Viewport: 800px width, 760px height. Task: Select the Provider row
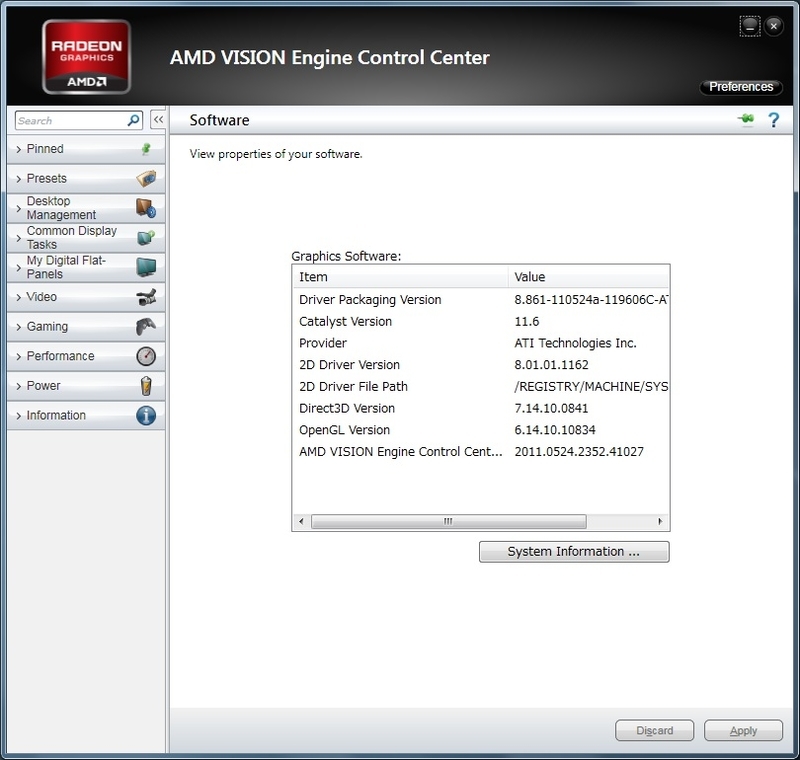pos(481,343)
